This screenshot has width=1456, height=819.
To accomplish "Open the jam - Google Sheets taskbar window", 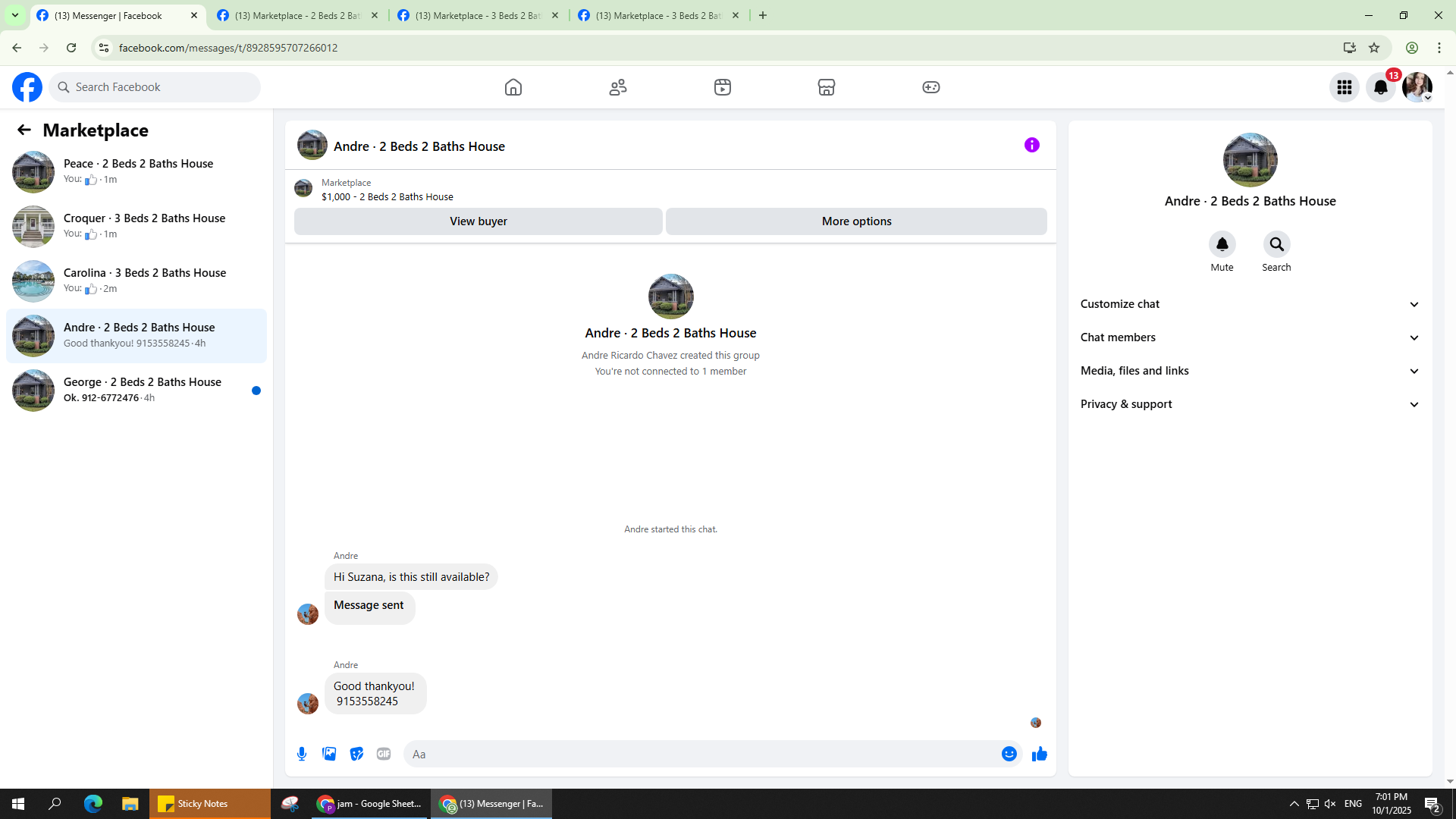I will 370,804.
